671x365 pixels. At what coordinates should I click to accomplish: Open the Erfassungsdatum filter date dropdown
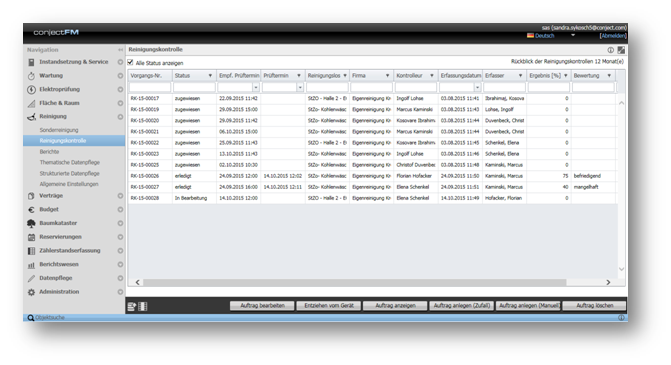coord(478,87)
